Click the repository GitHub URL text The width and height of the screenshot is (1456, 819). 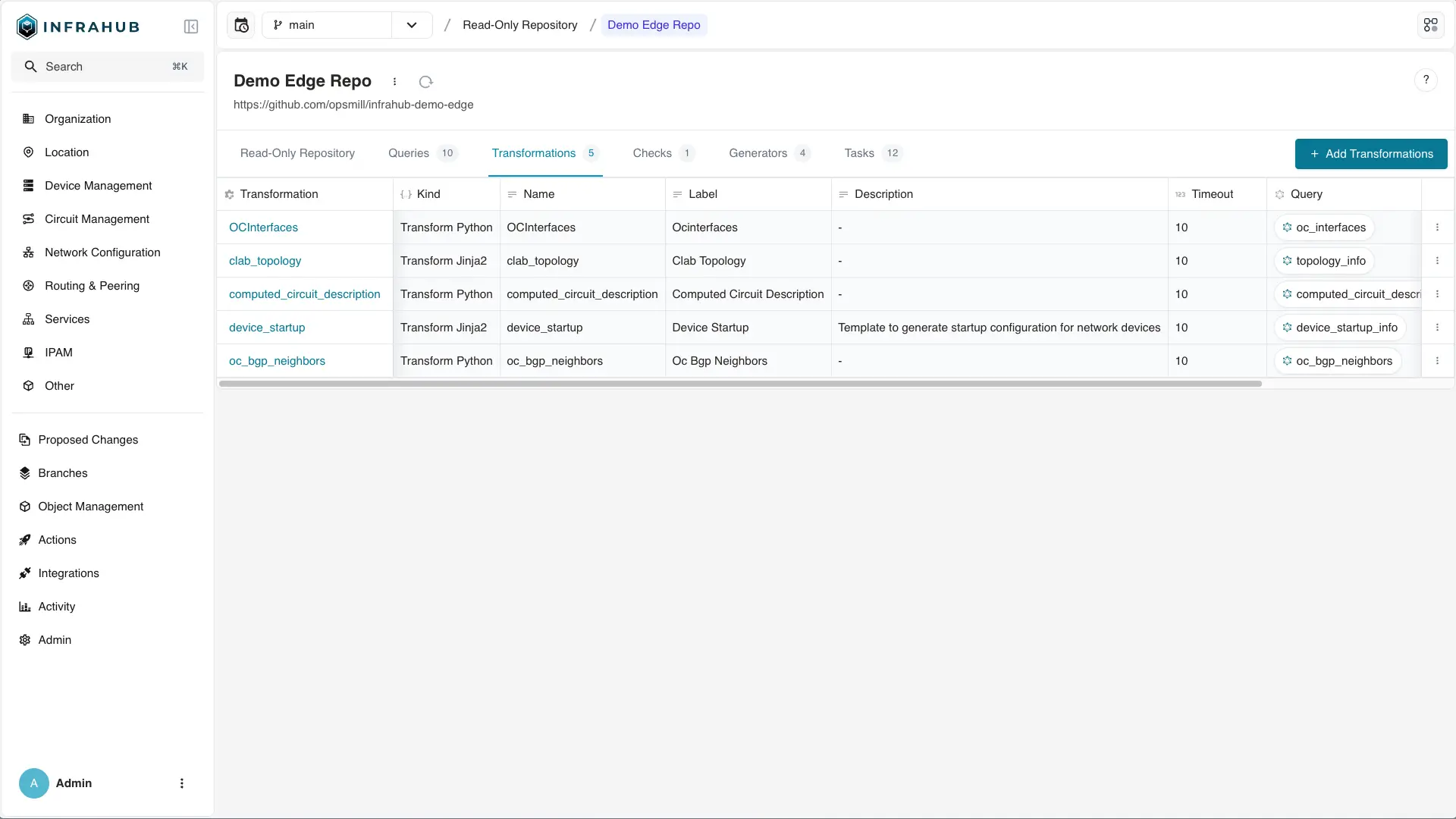pos(353,105)
